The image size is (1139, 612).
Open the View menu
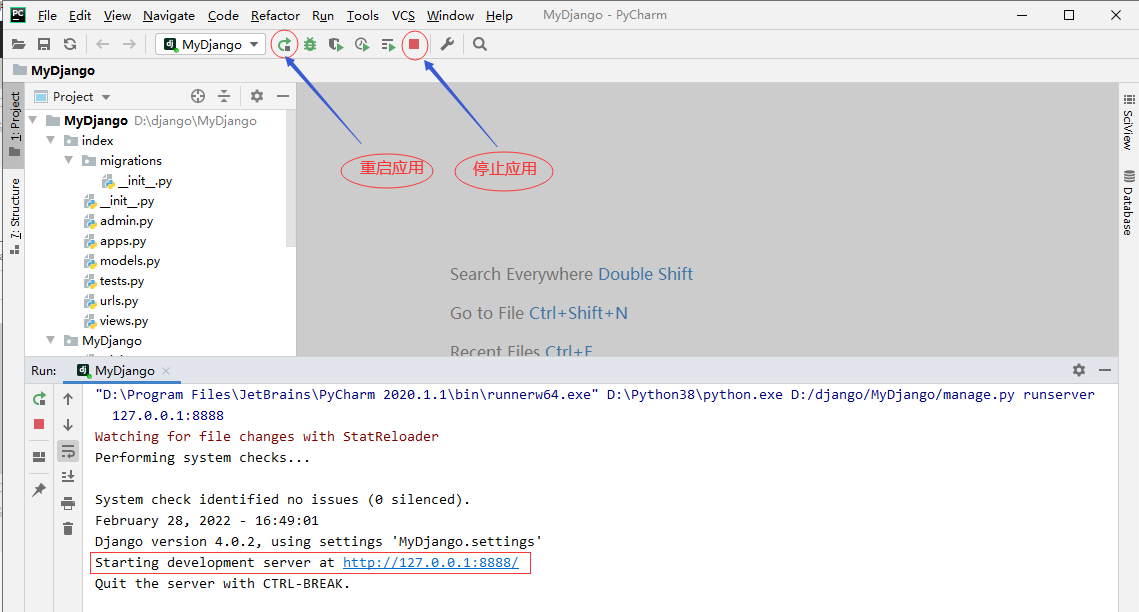pyautogui.click(x=117, y=15)
